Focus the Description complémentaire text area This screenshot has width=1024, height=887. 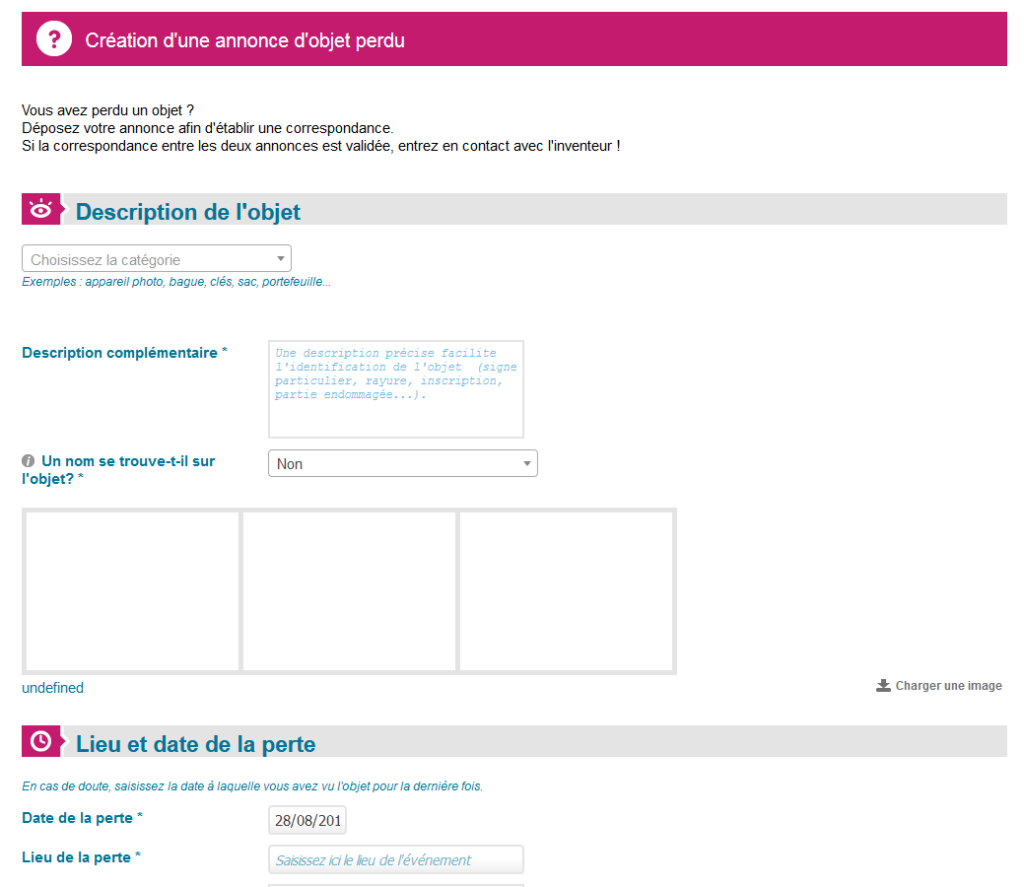click(395, 389)
